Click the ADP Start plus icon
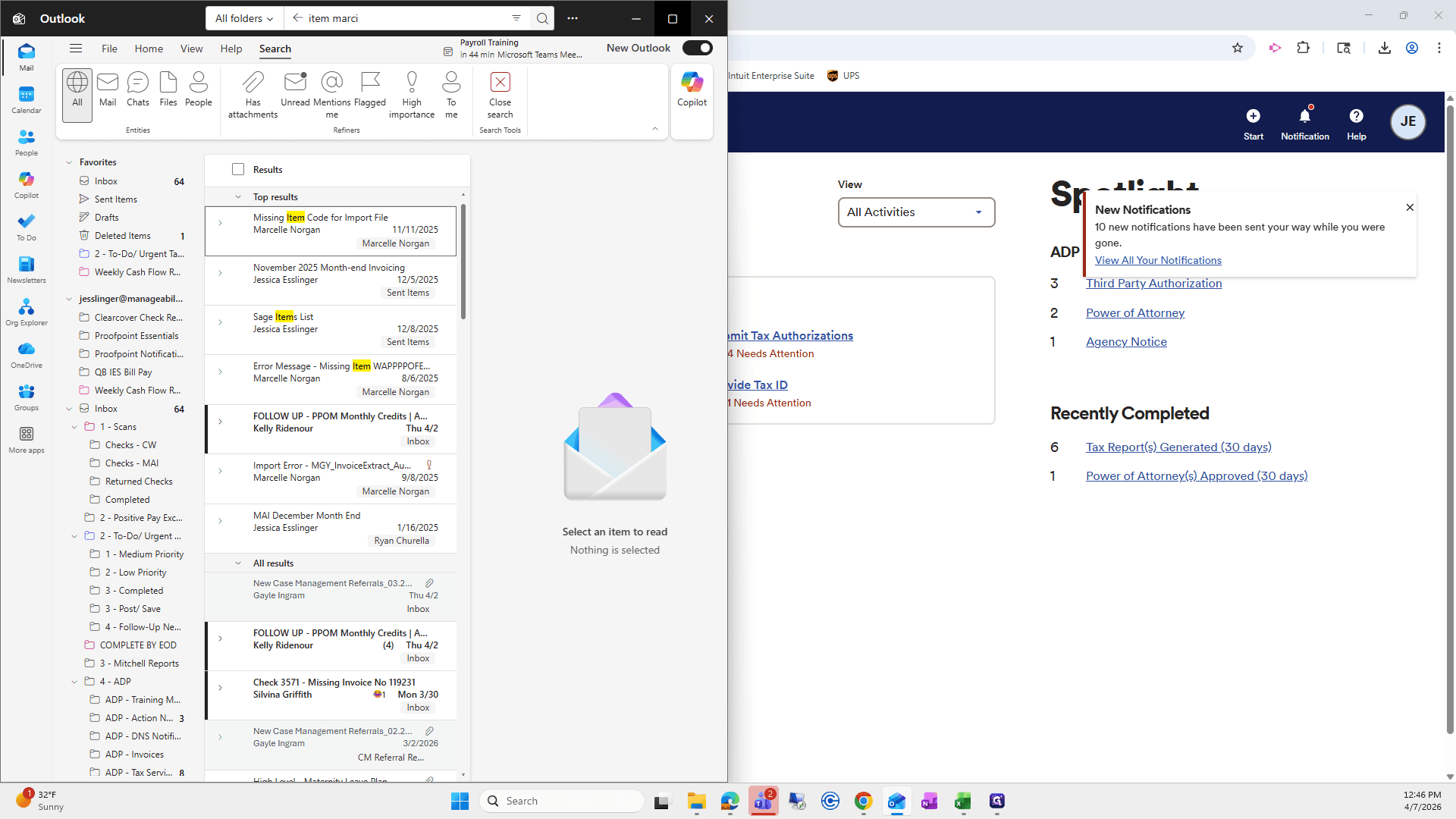The height and width of the screenshot is (819, 1456). coord(1254,124)
